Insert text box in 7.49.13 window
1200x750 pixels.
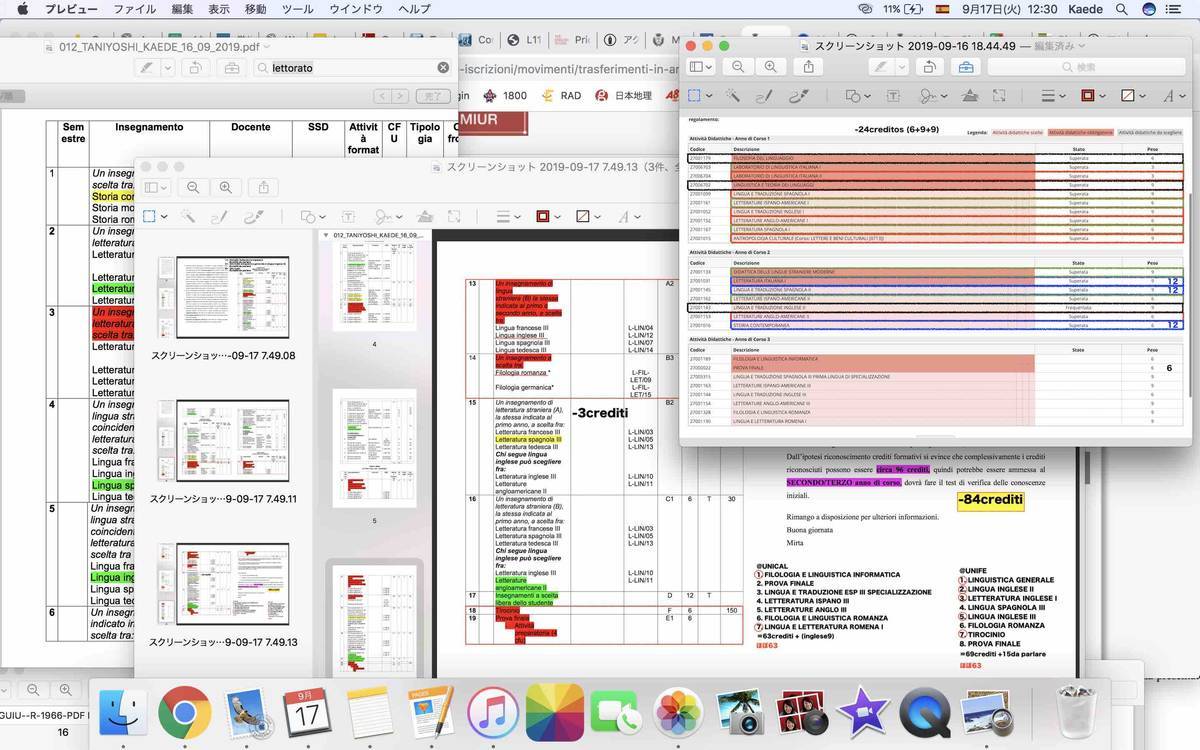pyautogui.click(x=347, y=216)
